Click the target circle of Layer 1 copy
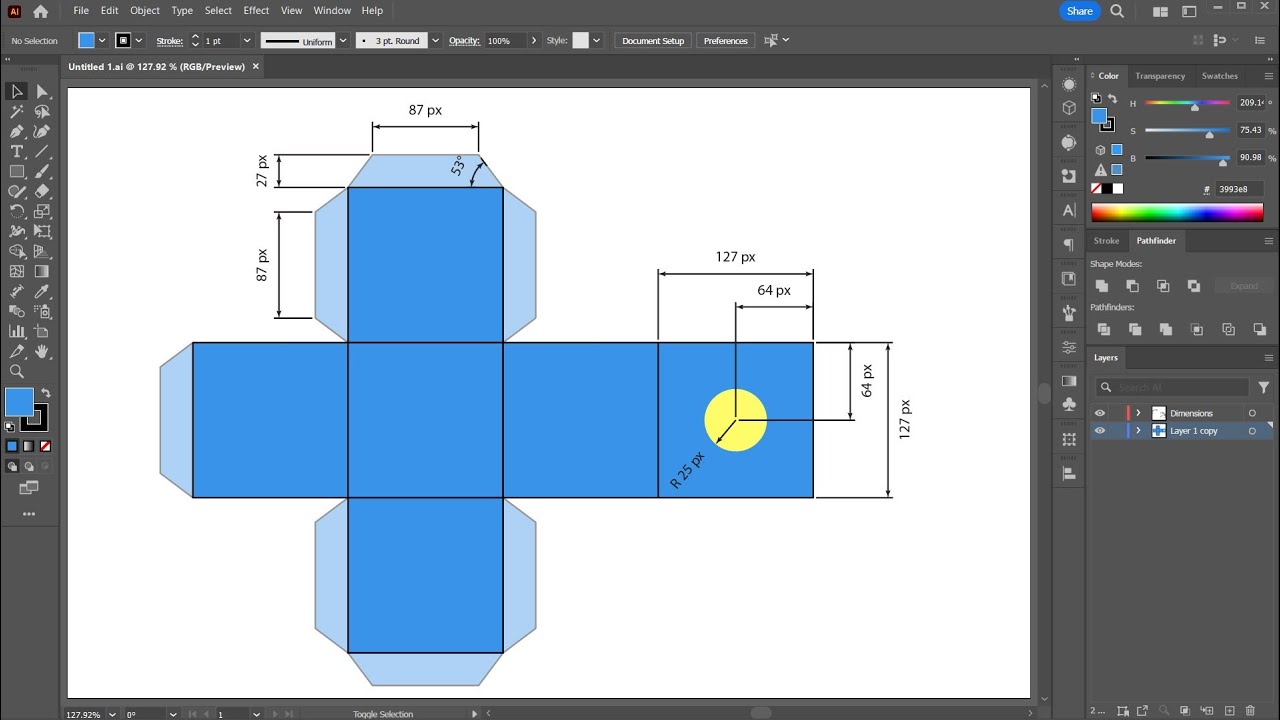Image resolution: width=1280 pixels, height=720 pixels. (x=1252, y=431)
